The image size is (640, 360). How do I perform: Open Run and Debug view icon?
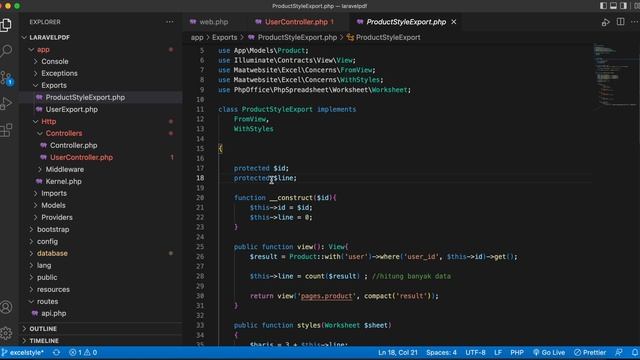(x=6, y=104)
